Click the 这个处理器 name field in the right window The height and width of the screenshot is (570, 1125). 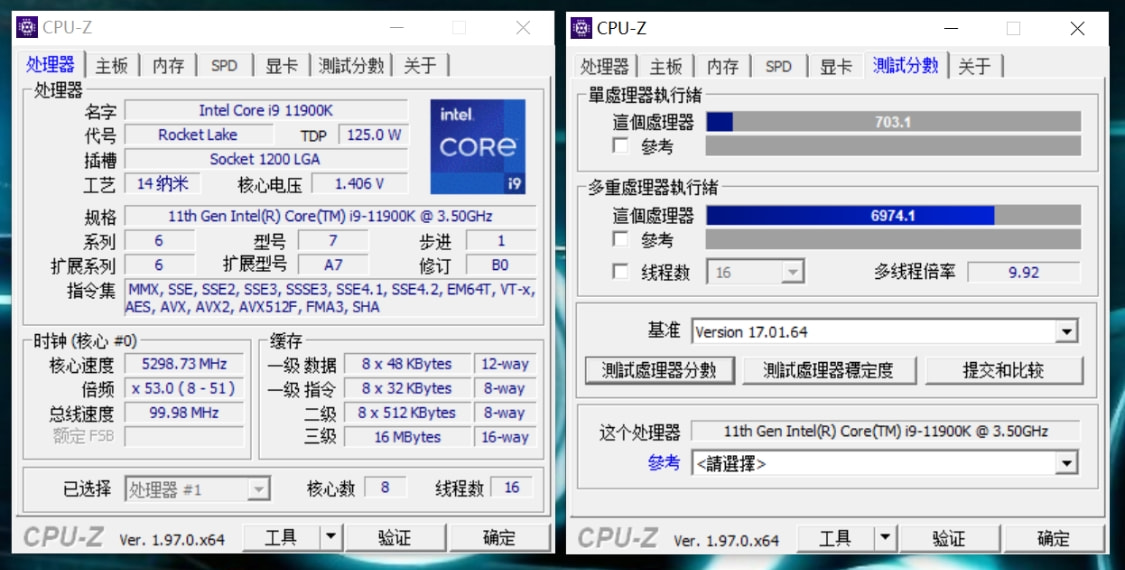point(885,431)
